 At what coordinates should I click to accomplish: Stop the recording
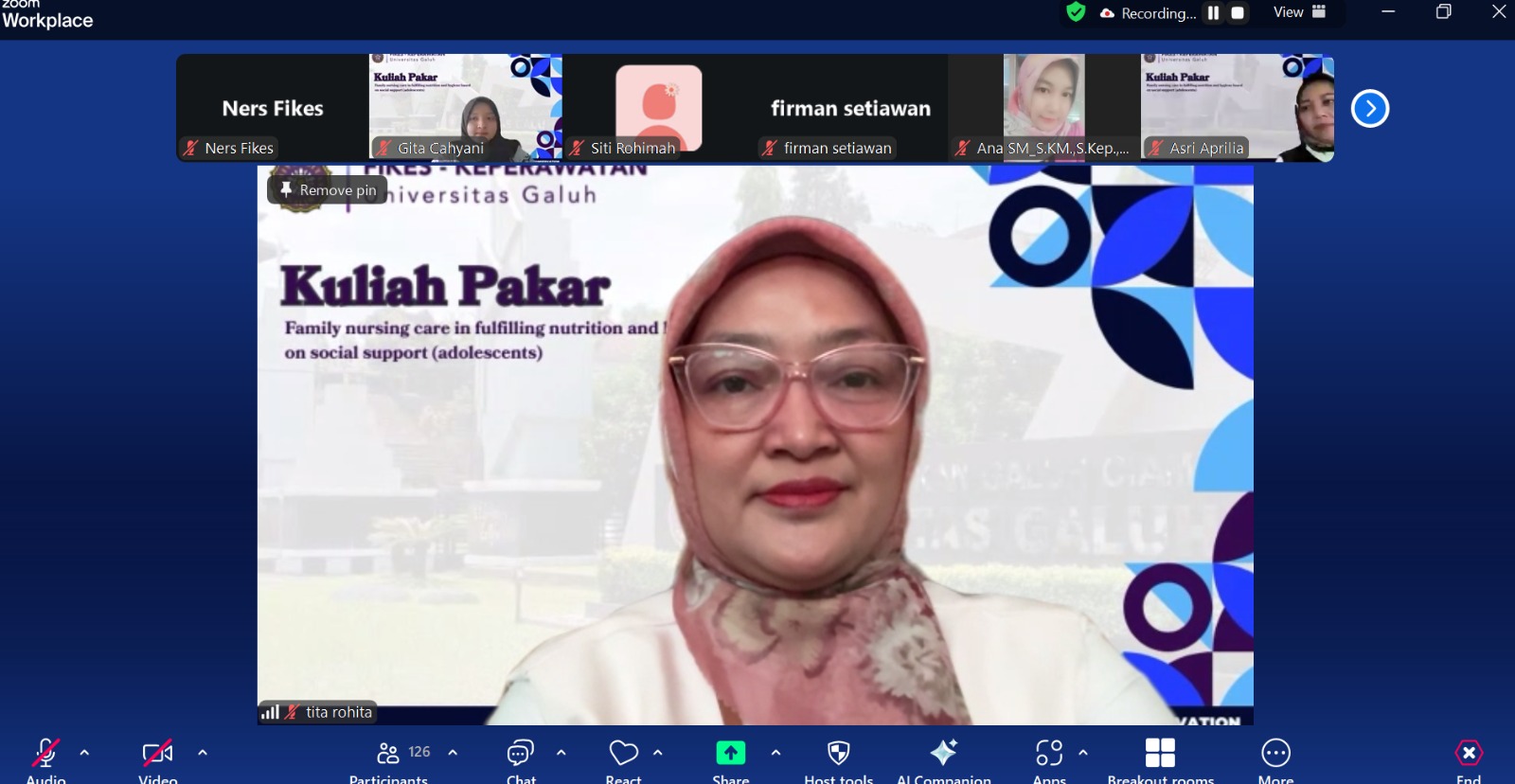click(1238, 13)
